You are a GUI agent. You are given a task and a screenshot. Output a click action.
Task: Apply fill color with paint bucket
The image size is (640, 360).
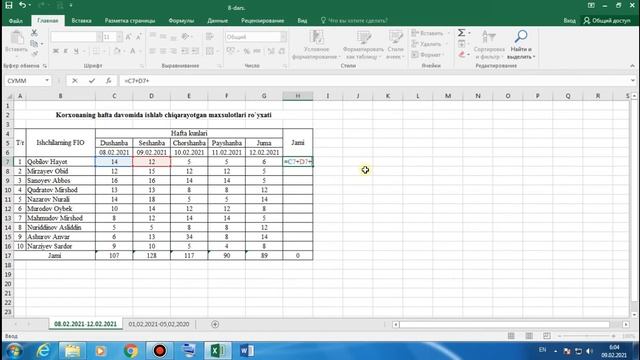117,51
